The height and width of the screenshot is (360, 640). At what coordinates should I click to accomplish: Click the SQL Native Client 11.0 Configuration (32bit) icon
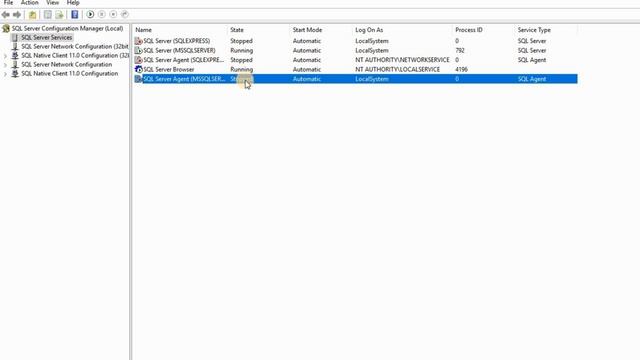pyautogui.click(x=15, y=56)
